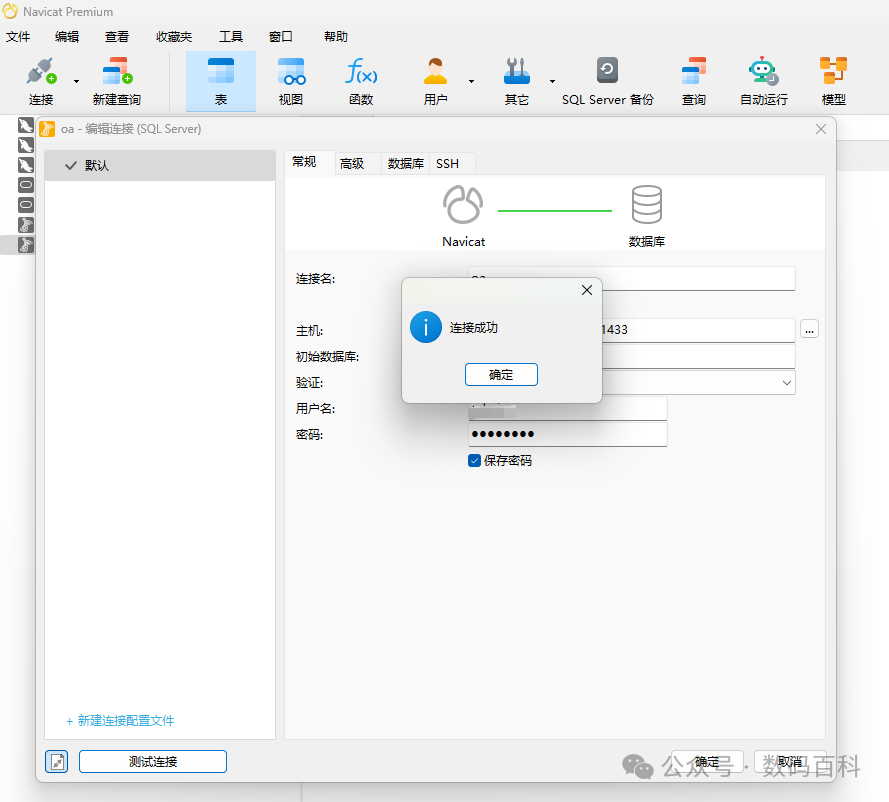Viewport: 889px width, 802px height.
Task: Expand the 用户 dropdown arrow
Action: click(x=471, y=82)
